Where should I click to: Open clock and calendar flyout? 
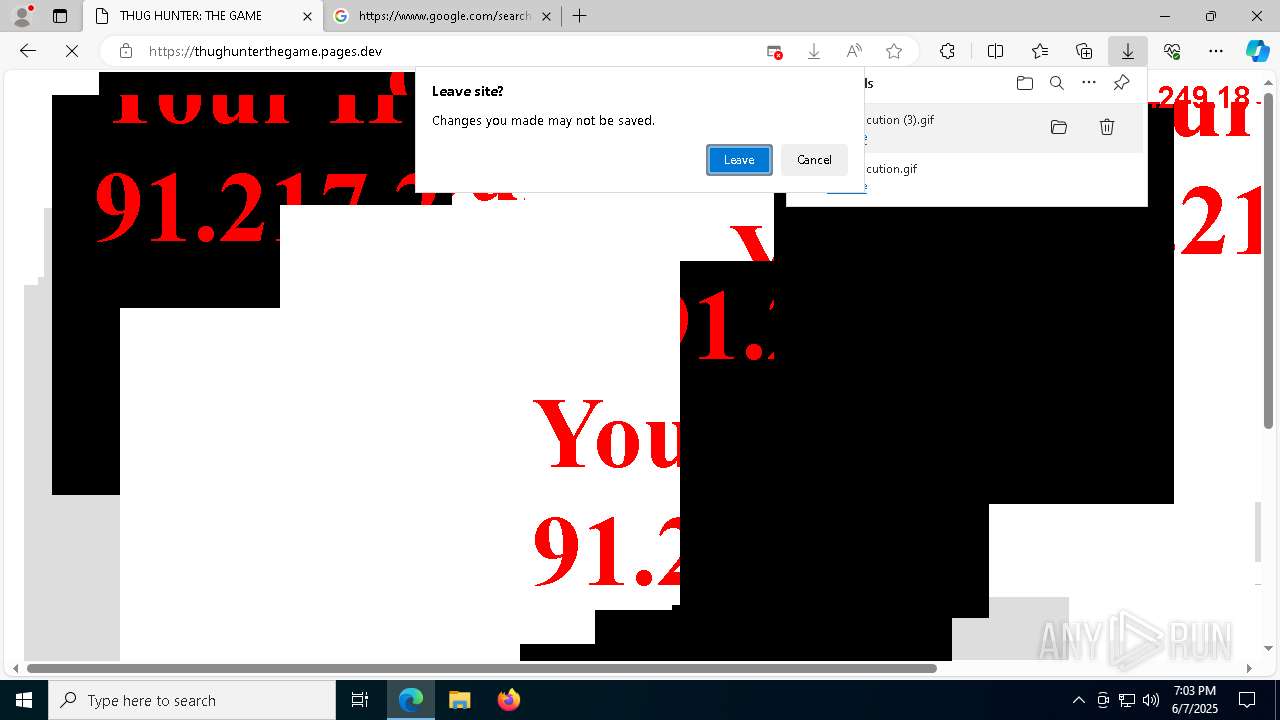click(x=1195, y=700)
